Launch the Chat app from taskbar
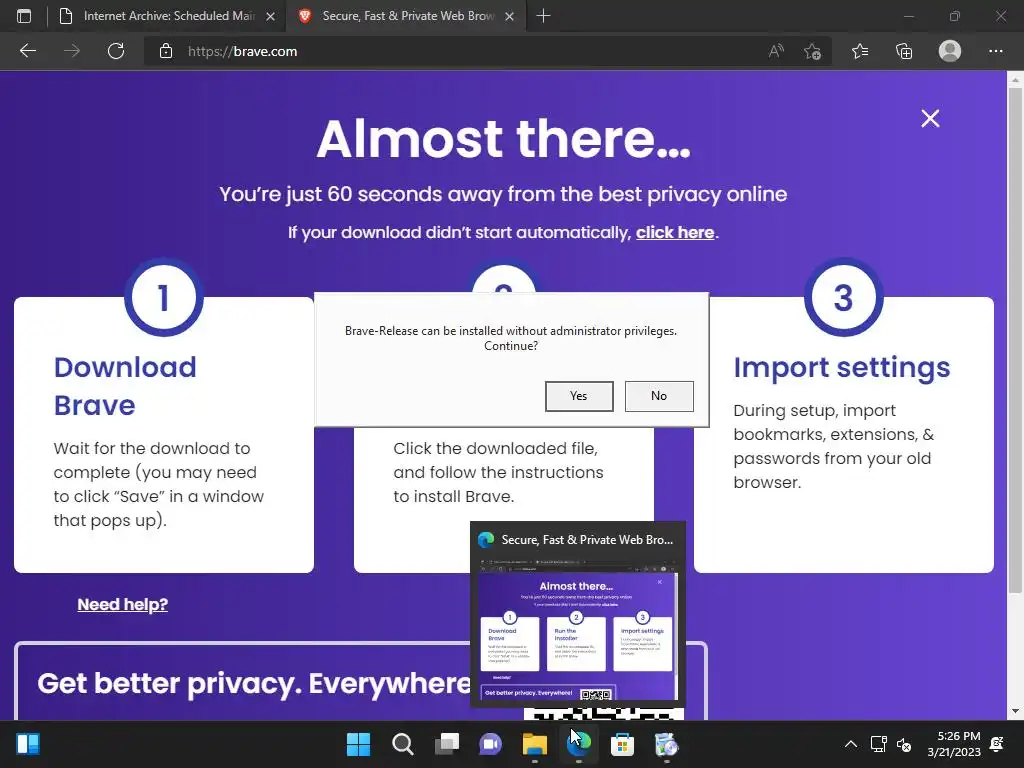 490,744
